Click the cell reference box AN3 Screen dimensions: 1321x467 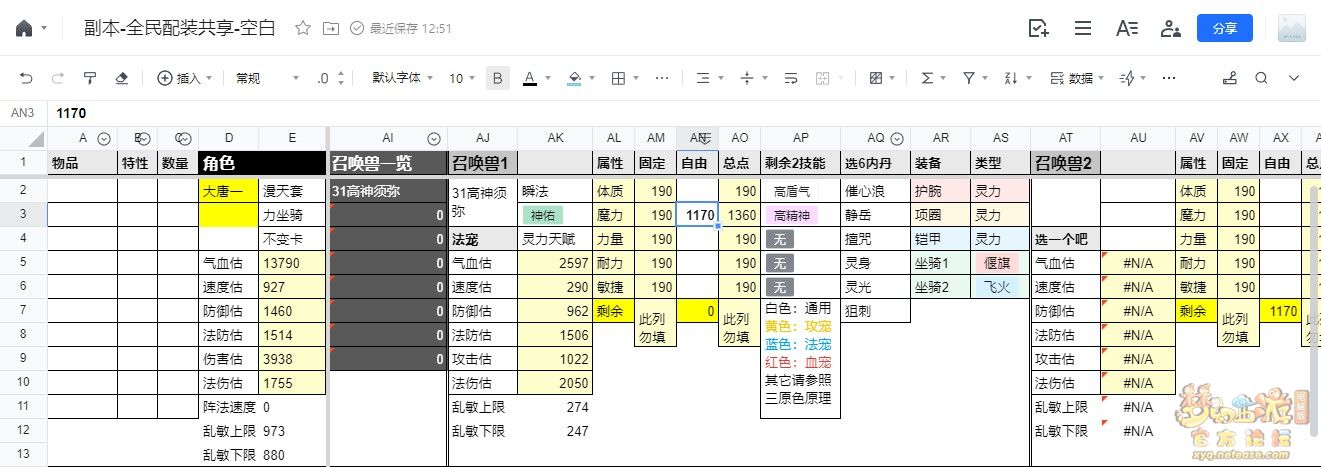(x=22, y=114)
